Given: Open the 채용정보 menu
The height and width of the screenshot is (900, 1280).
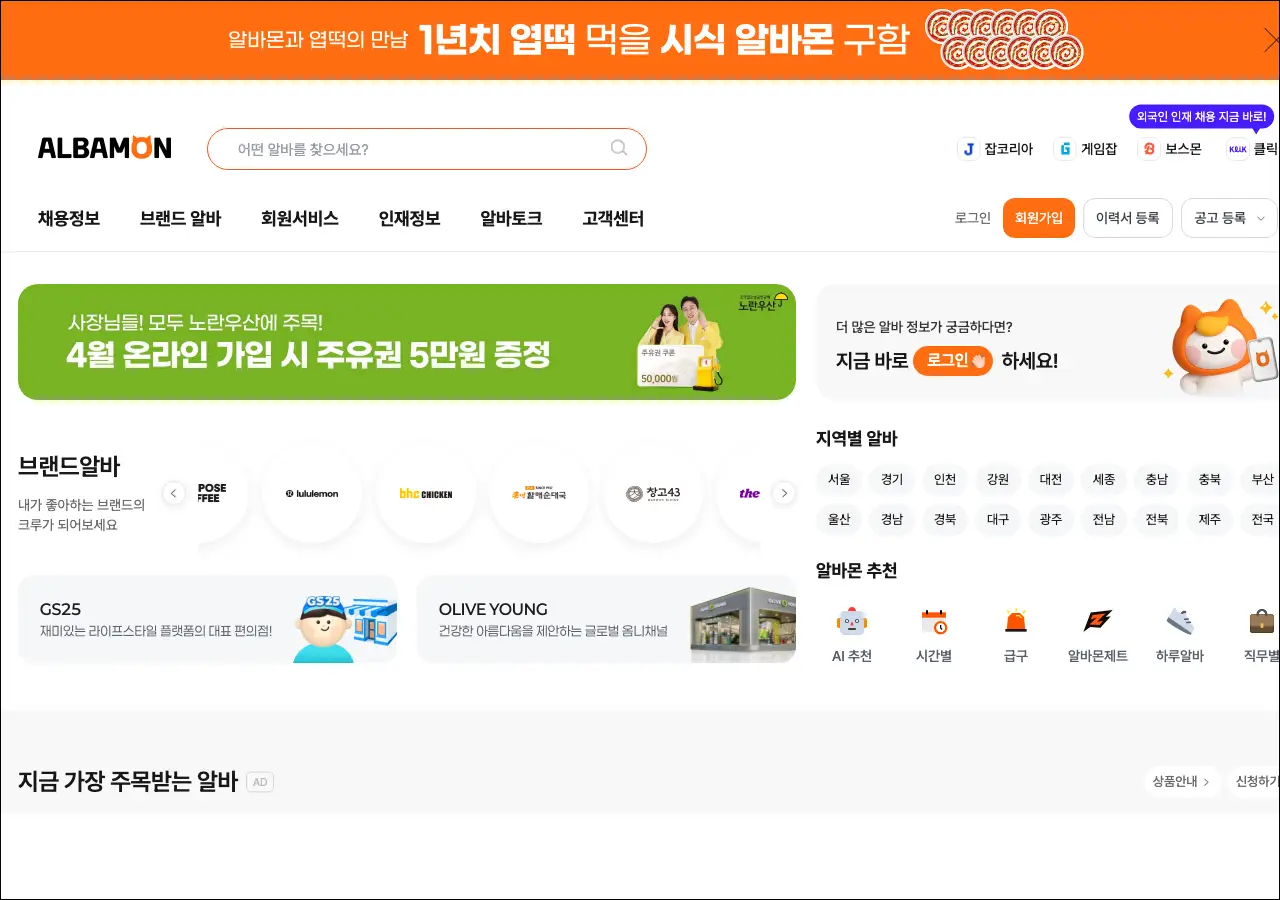Looking at the screenshot, I should point(69,218).
